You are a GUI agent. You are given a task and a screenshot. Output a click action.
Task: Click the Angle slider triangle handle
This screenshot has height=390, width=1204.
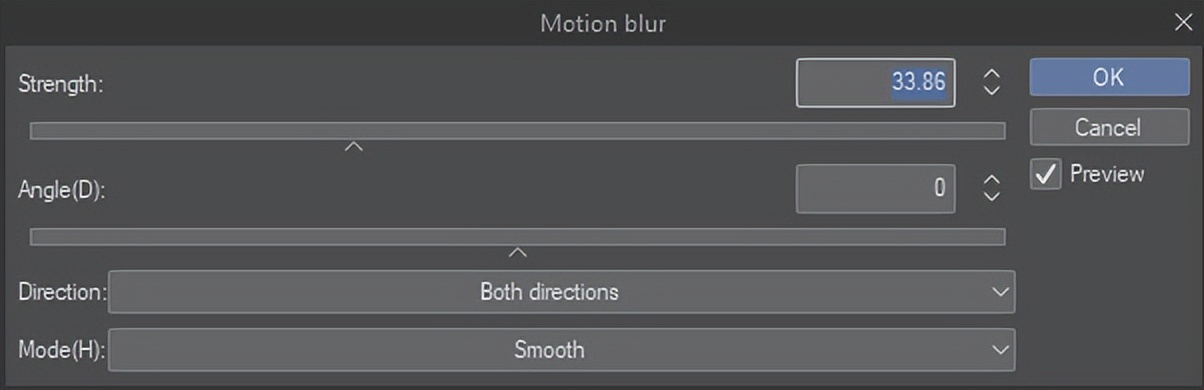pos(518,252)
